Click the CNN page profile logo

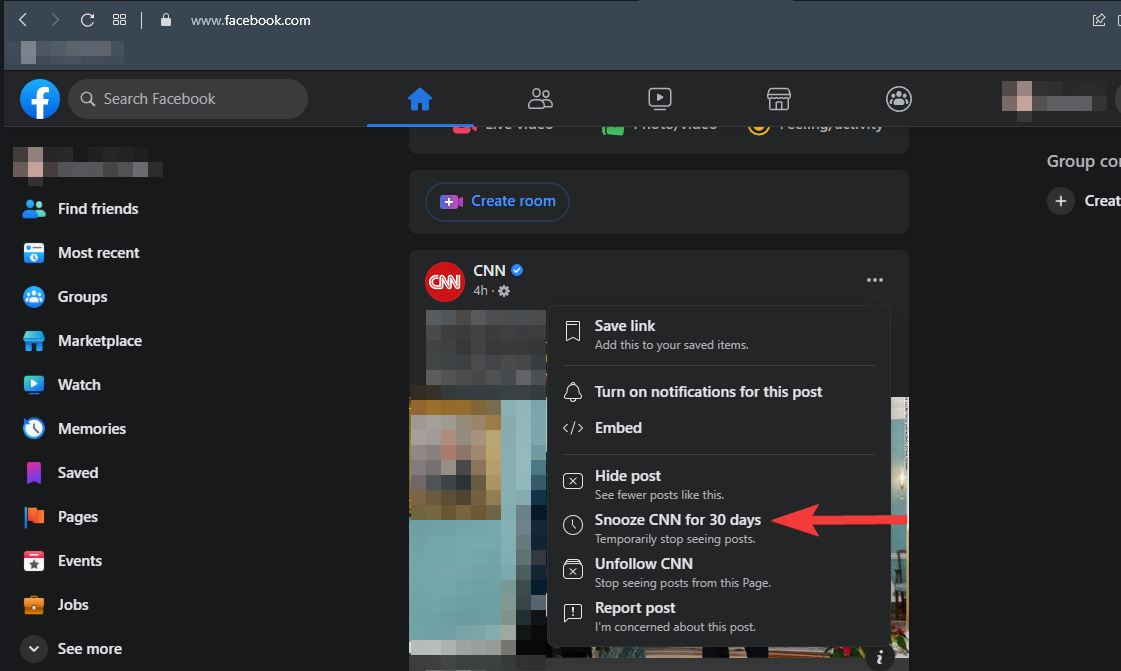pyautogui.click(x=444, y=281)
